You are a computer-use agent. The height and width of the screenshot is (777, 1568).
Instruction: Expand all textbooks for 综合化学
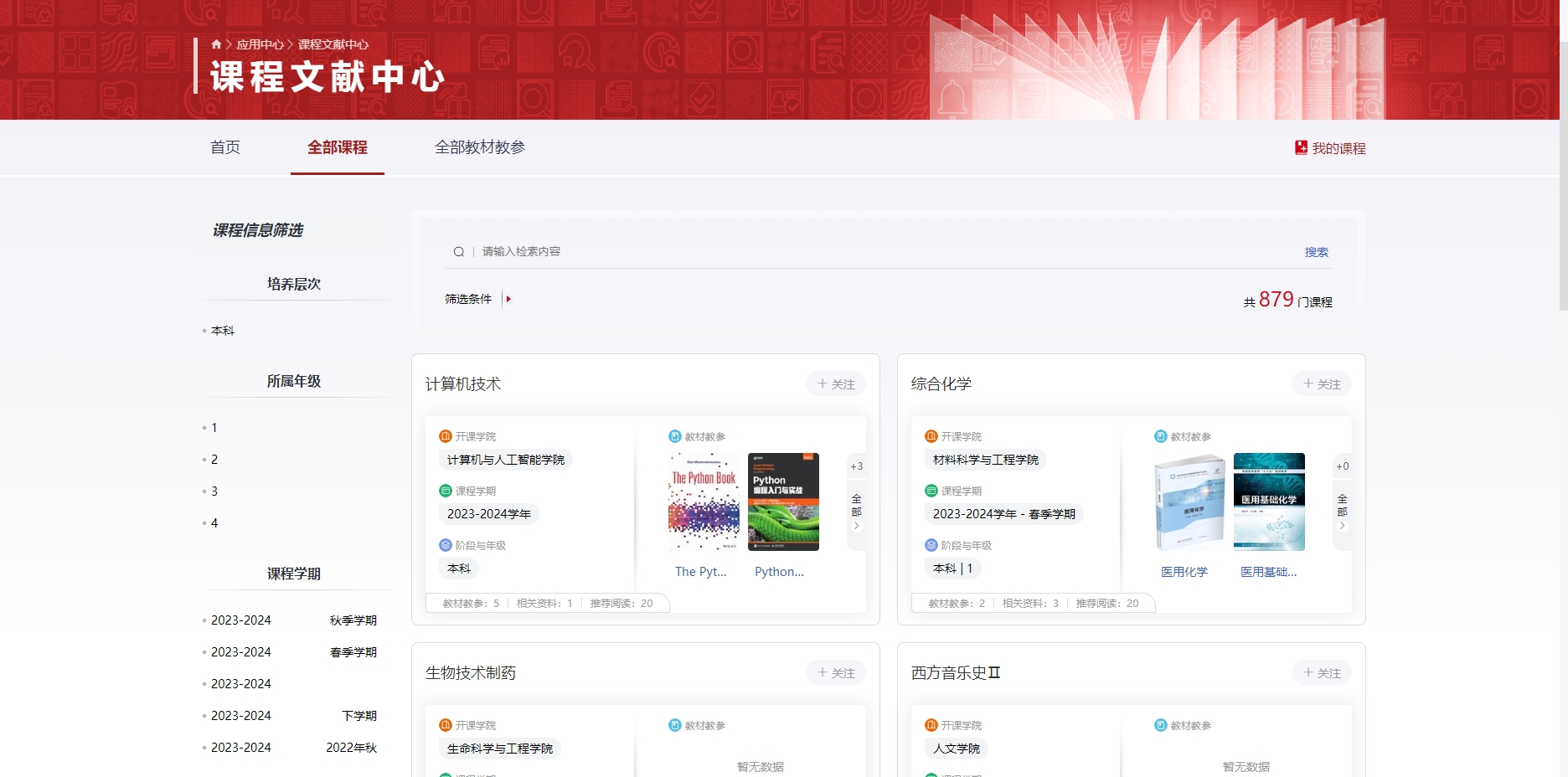(1342, 510)
